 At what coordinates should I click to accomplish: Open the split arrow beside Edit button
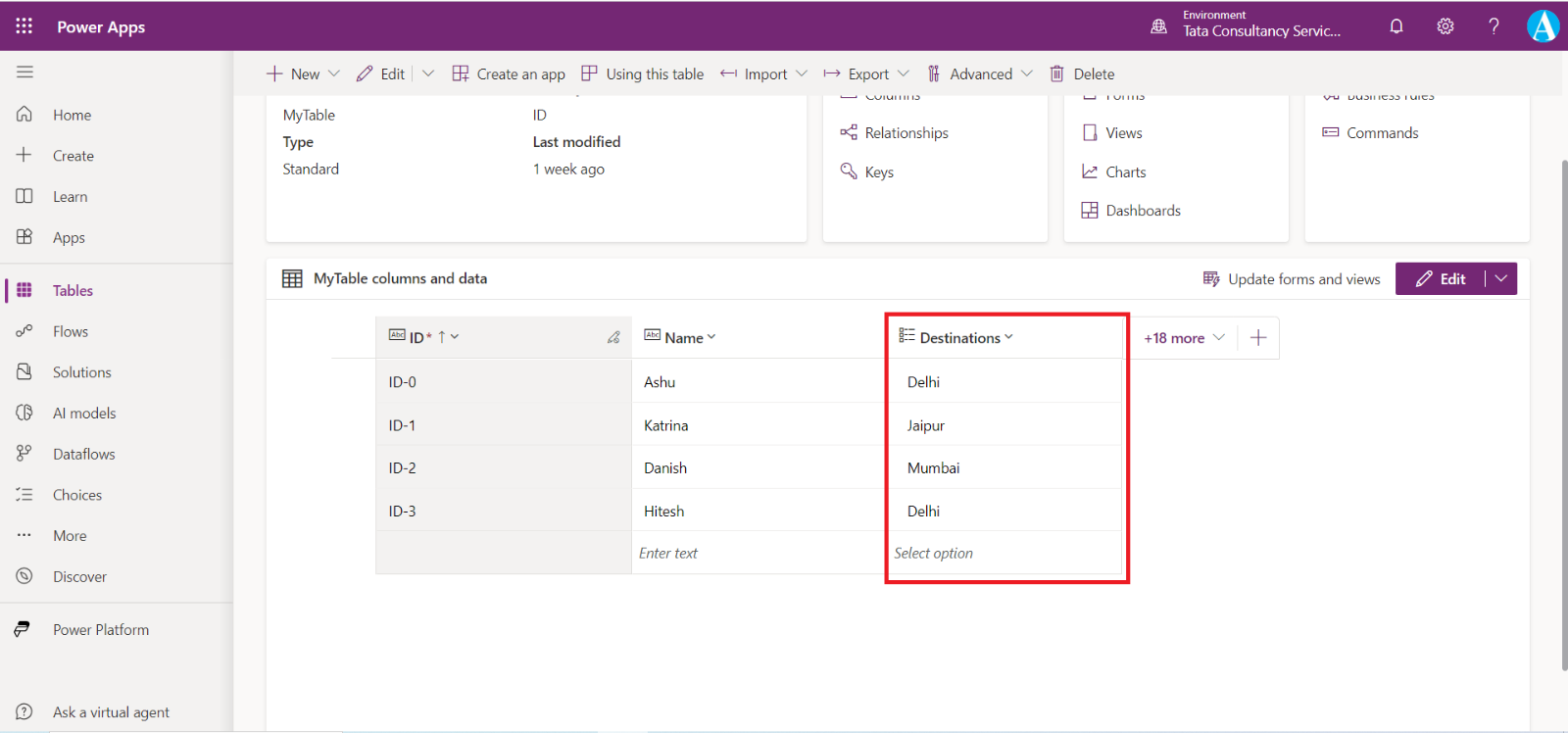pos(1501,278)
